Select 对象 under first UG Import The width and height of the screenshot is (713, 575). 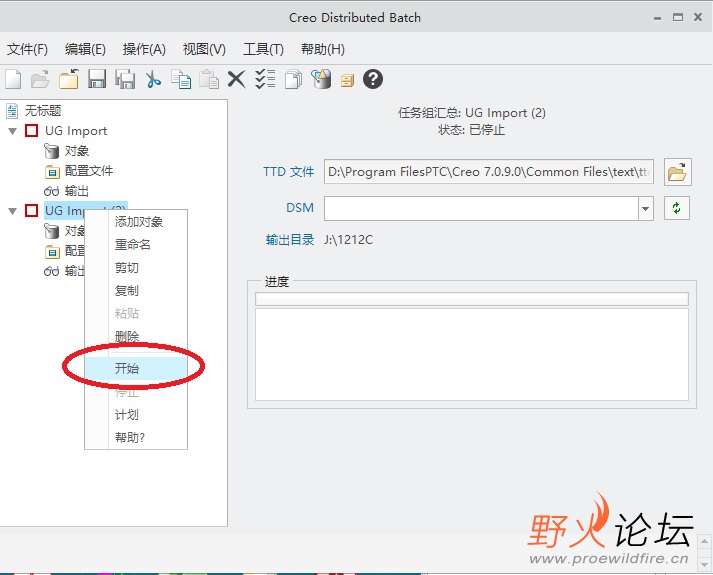pyautogui.click(x=76, y=150)
